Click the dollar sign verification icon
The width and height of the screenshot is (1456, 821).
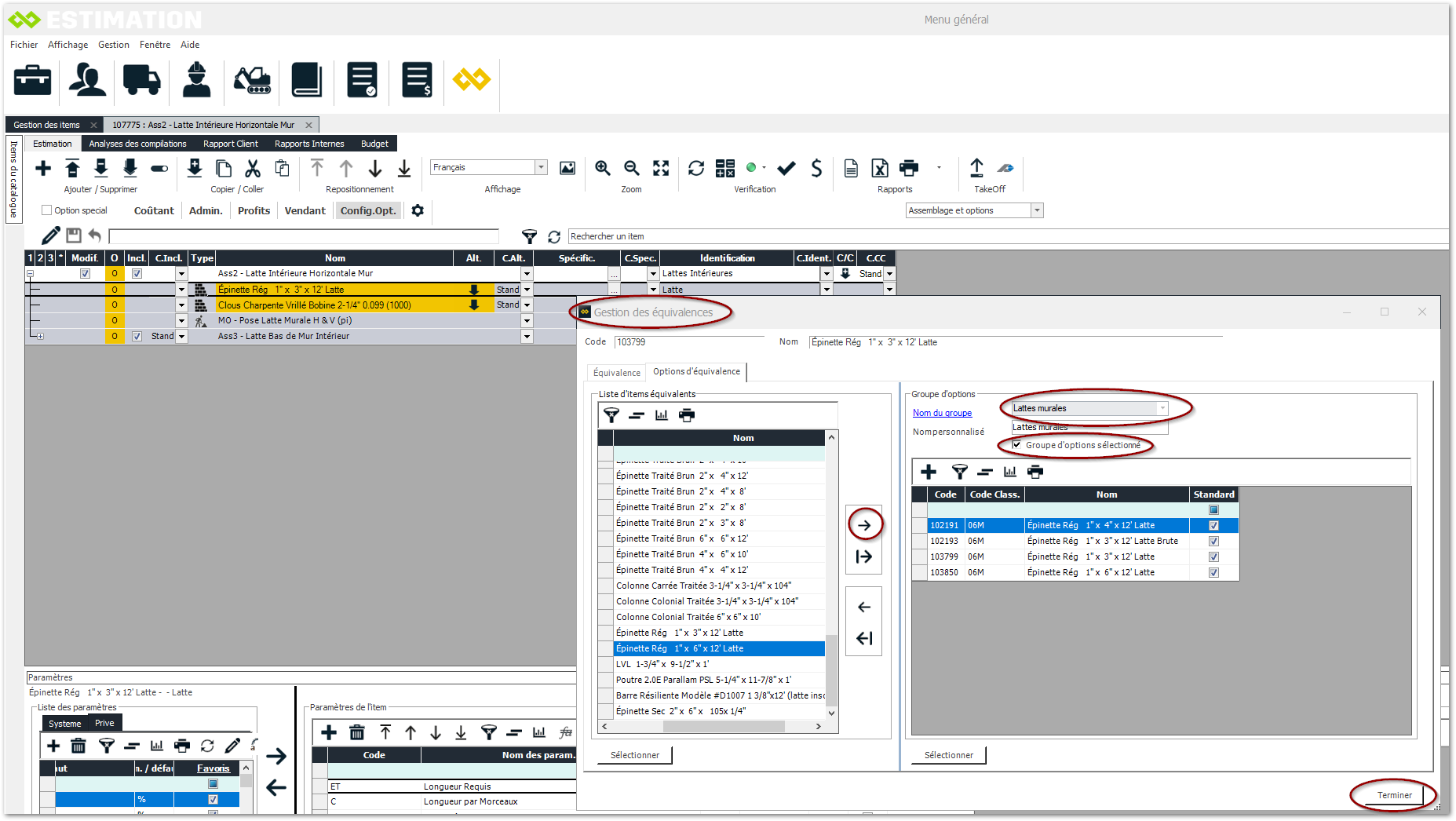[x=816, y=168]
